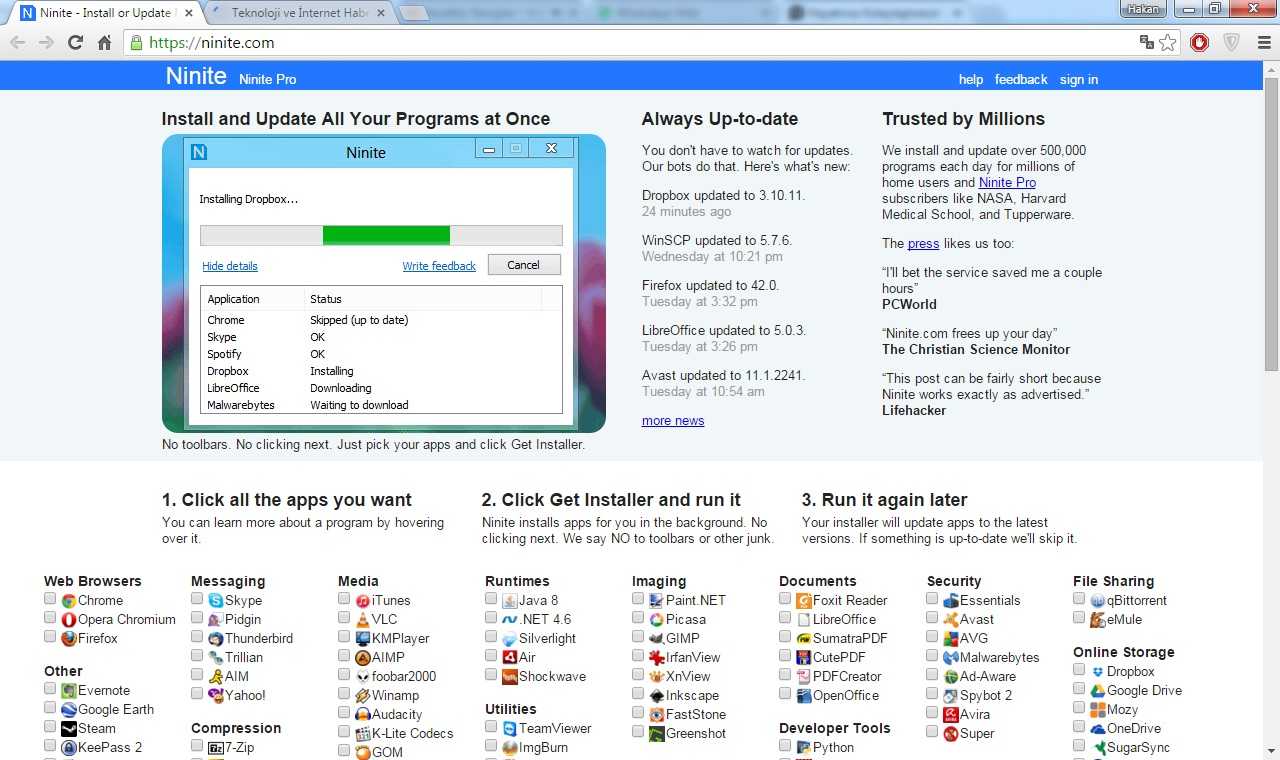This screenshot has width=1280, height=760.
Task: Open the Chrome menu hamburger icon
Action: pyautogui.click(x=1264, y=42)
